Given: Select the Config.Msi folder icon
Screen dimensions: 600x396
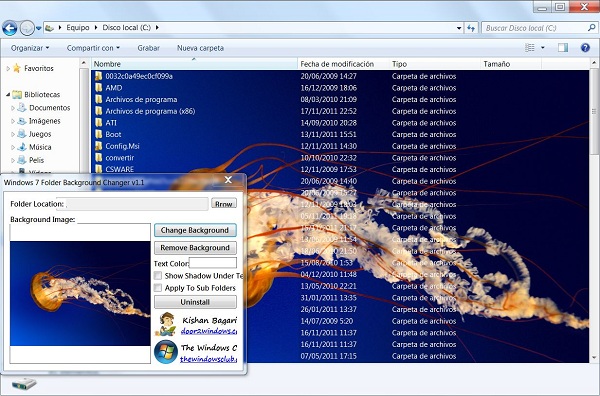Looking at the screenshot, I should tap(99, 146).
